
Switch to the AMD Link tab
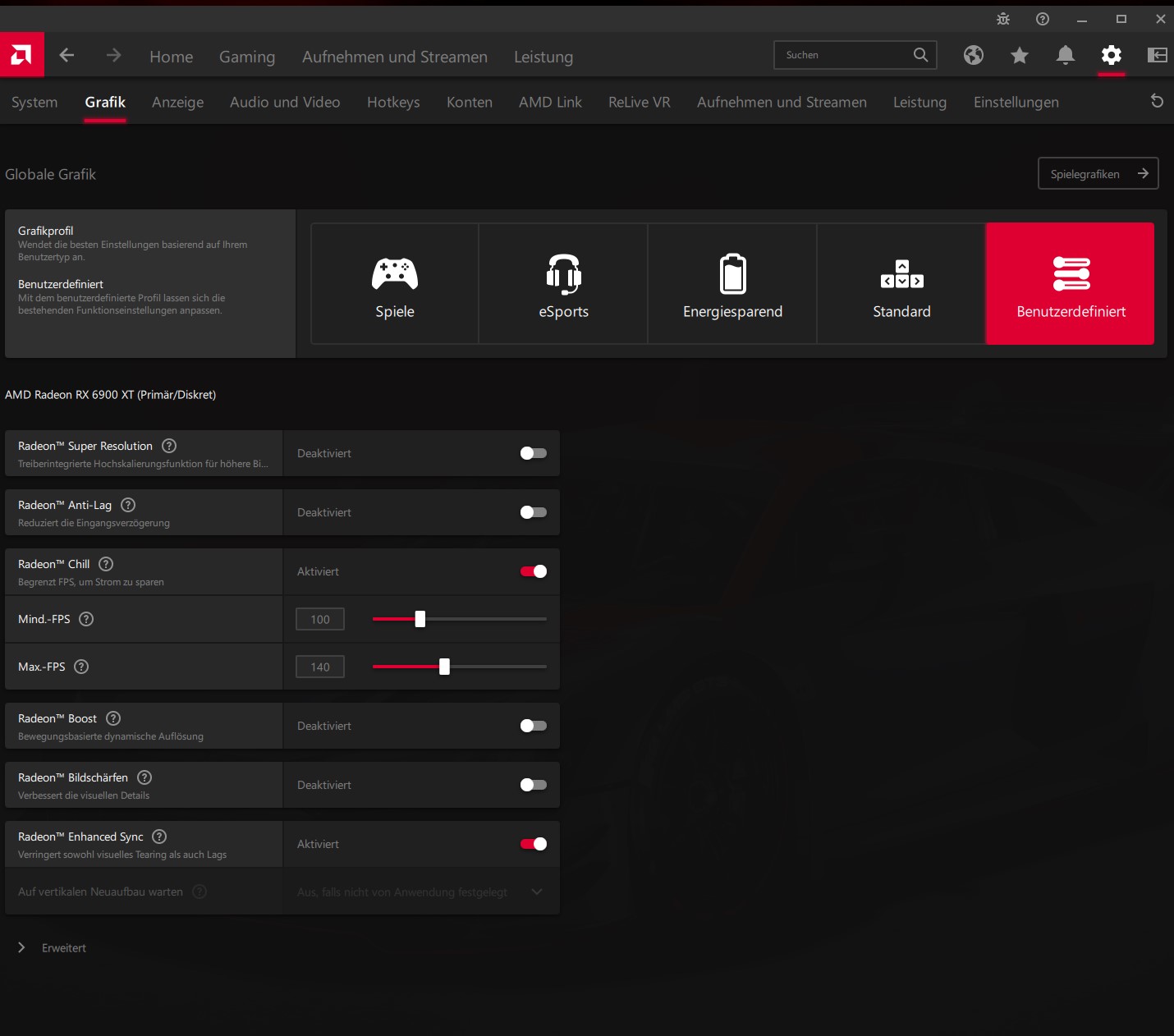point(550,102)
